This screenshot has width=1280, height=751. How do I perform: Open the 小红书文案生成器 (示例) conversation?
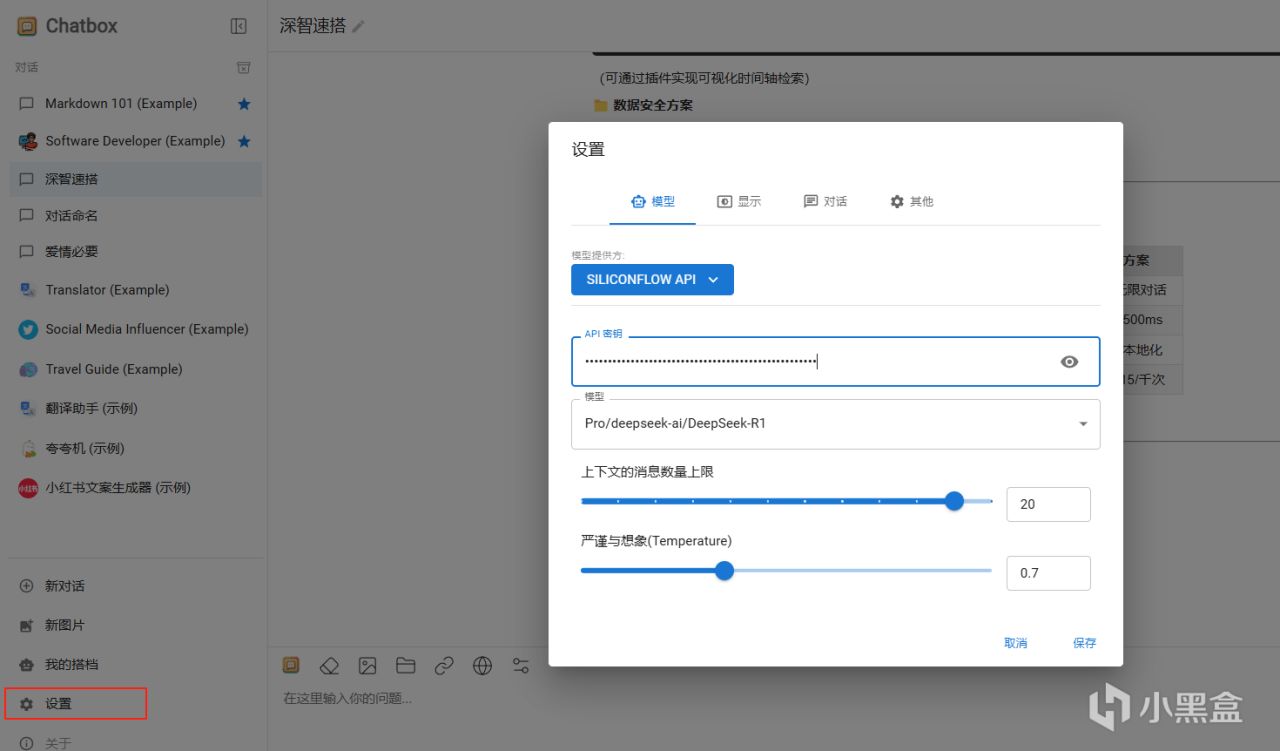tap(134, 488)
